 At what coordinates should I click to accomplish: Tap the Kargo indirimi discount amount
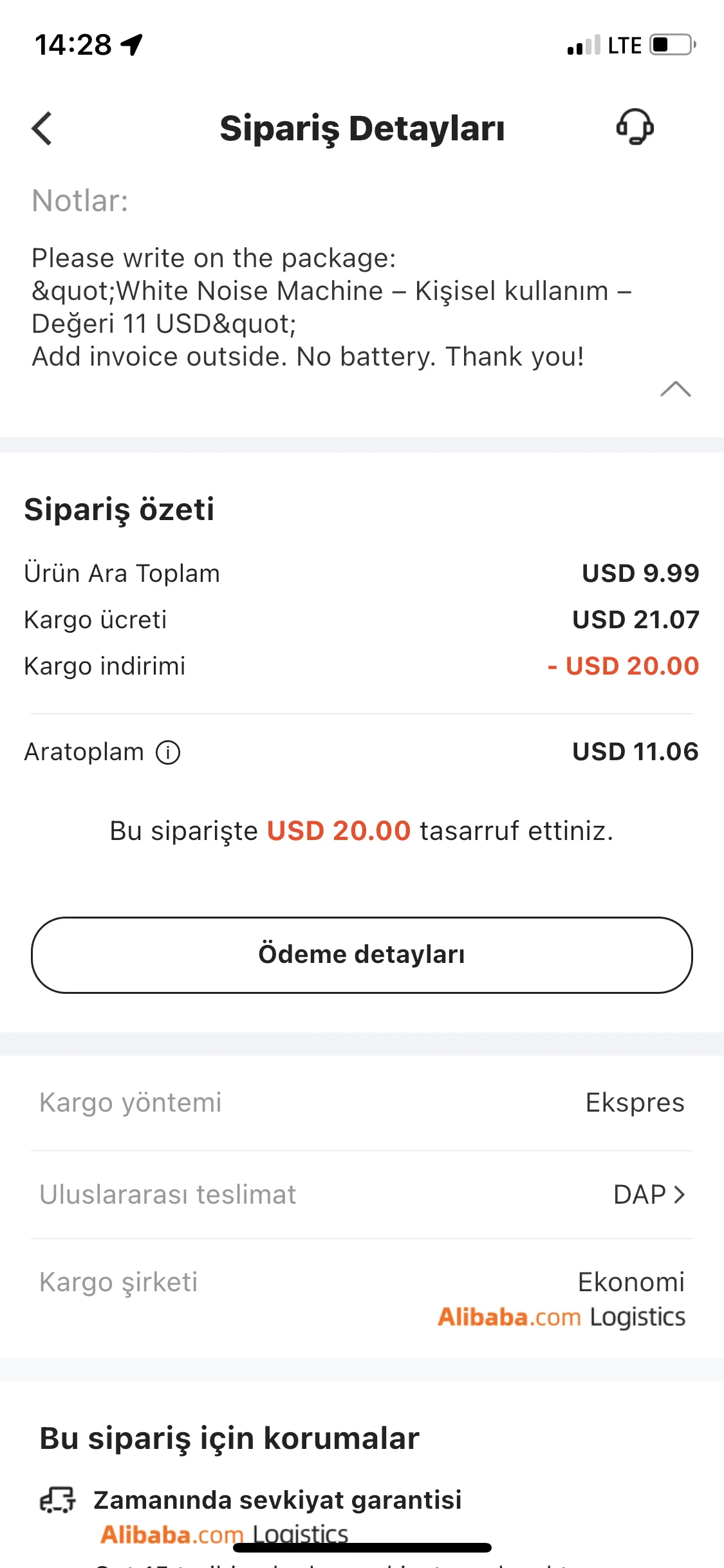coord(623,666)
